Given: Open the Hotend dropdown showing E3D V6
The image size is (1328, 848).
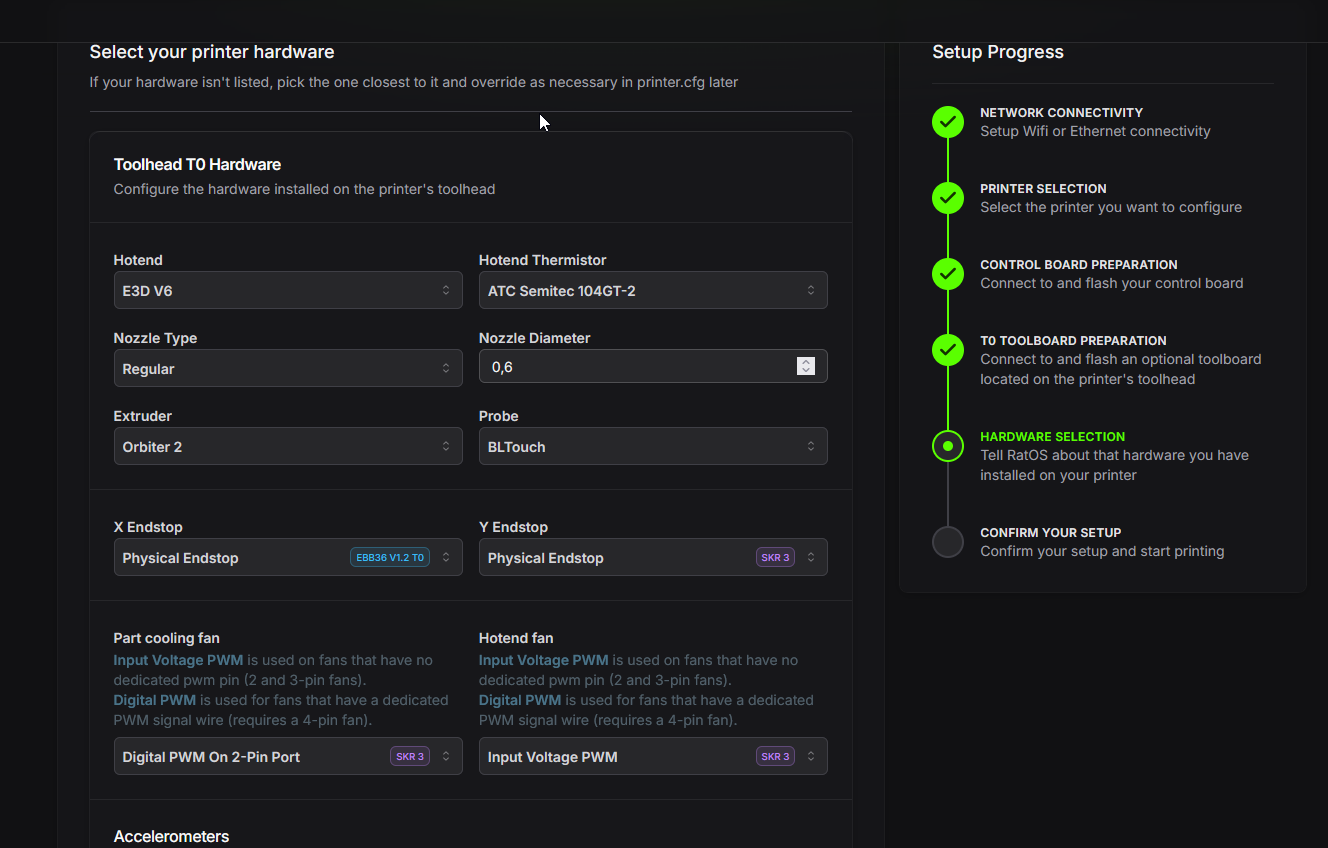Looking at the screenshot, I should tap(288, 290).
